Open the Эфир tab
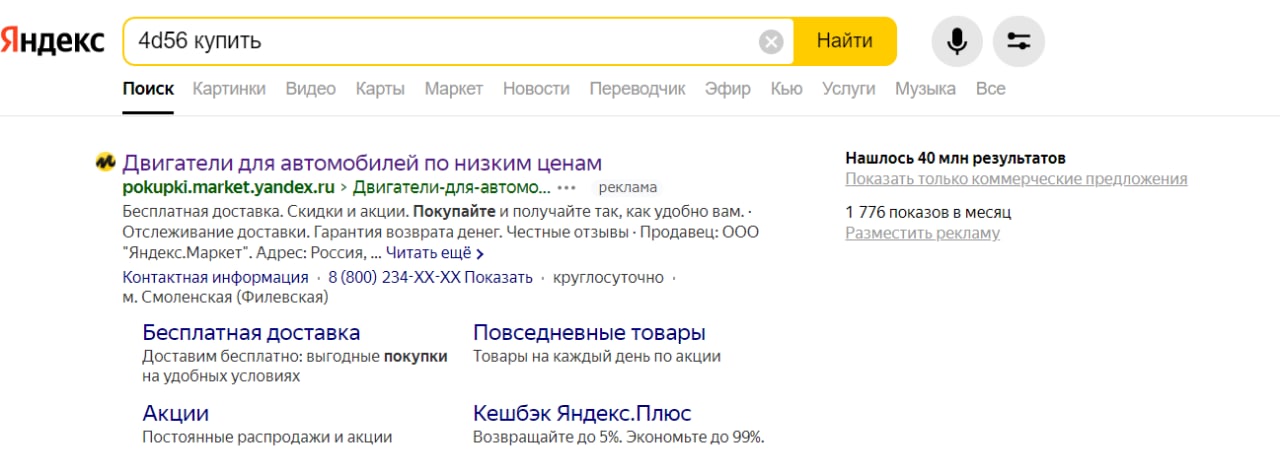The width and height of the screenshot is (1280, 473). pos(728,89)
